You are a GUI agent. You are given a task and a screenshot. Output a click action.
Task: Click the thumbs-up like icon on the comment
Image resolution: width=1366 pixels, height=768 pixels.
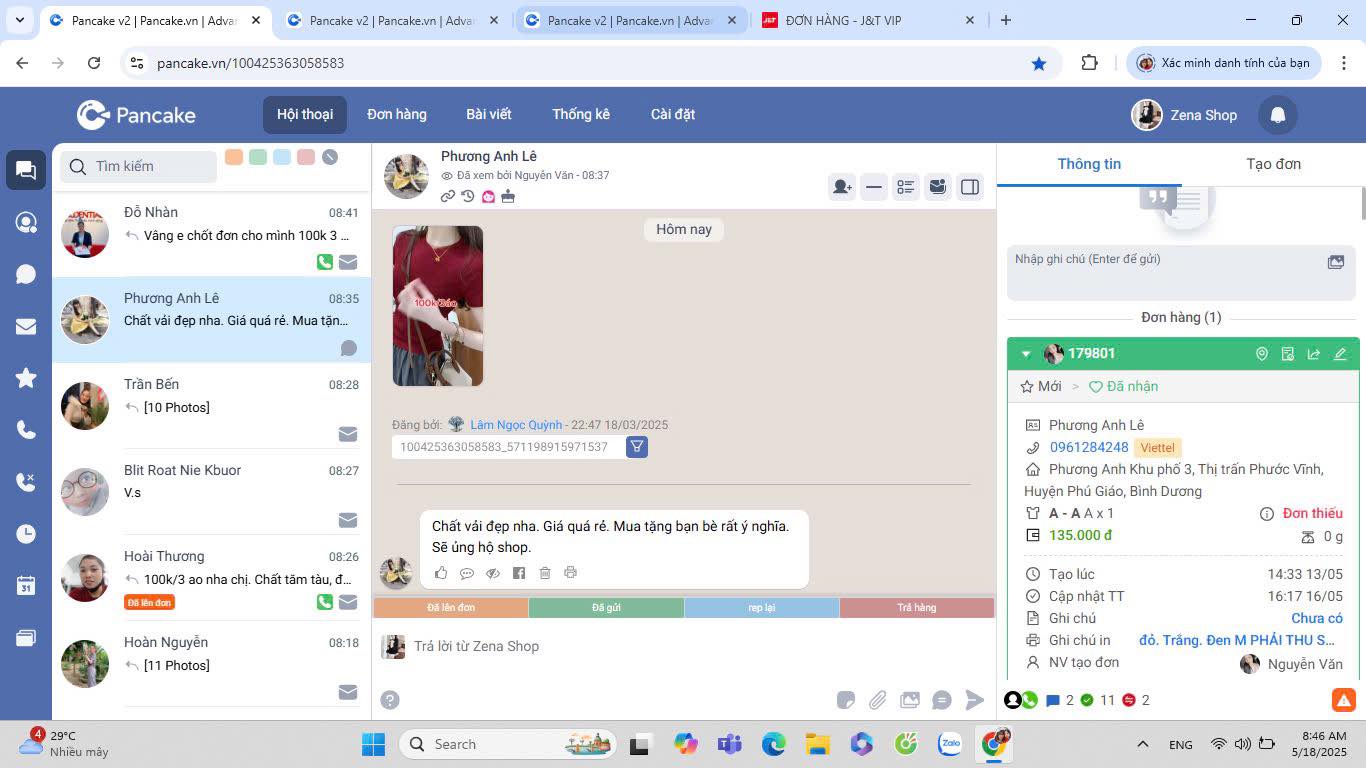point(441,573)
